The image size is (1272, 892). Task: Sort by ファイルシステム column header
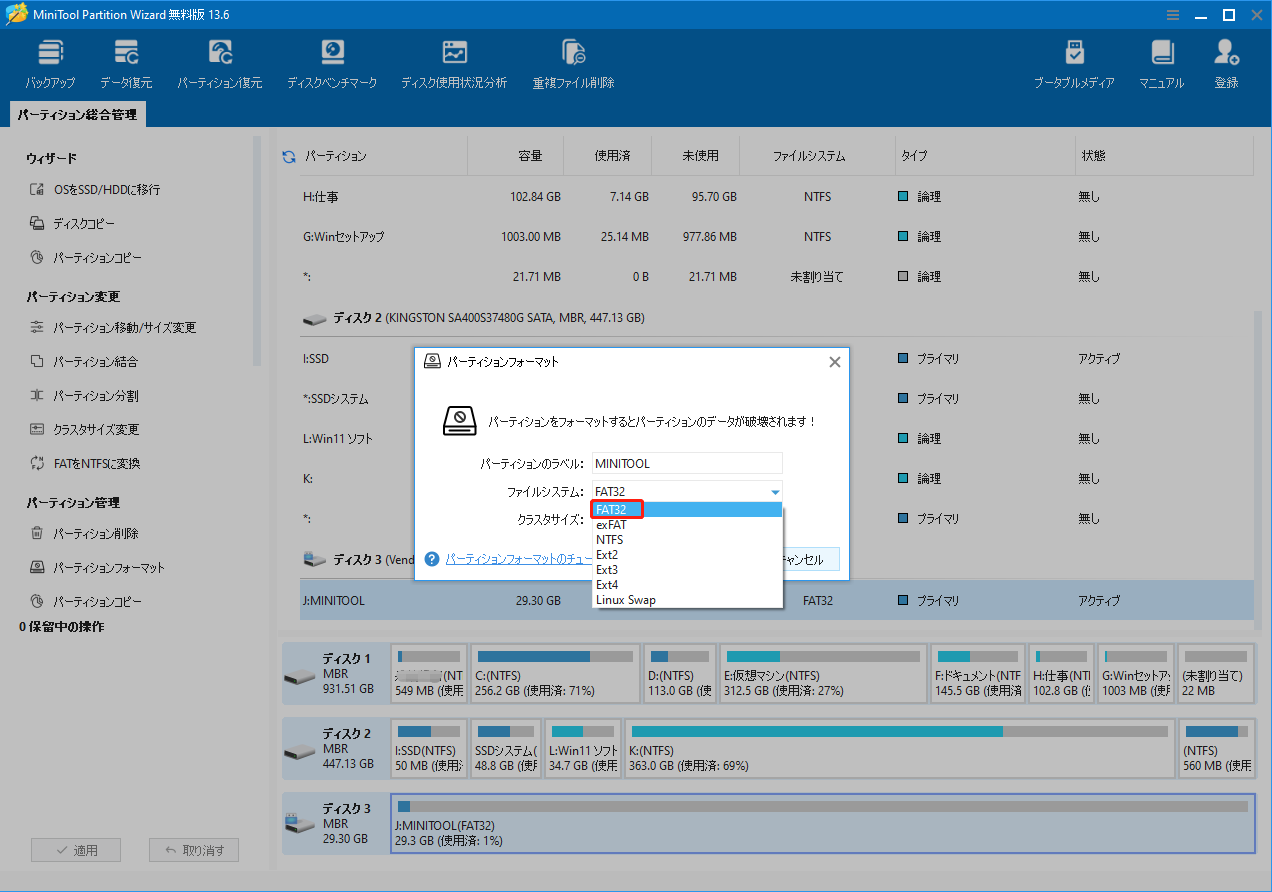pyautogui.click(x=809, y=156)
